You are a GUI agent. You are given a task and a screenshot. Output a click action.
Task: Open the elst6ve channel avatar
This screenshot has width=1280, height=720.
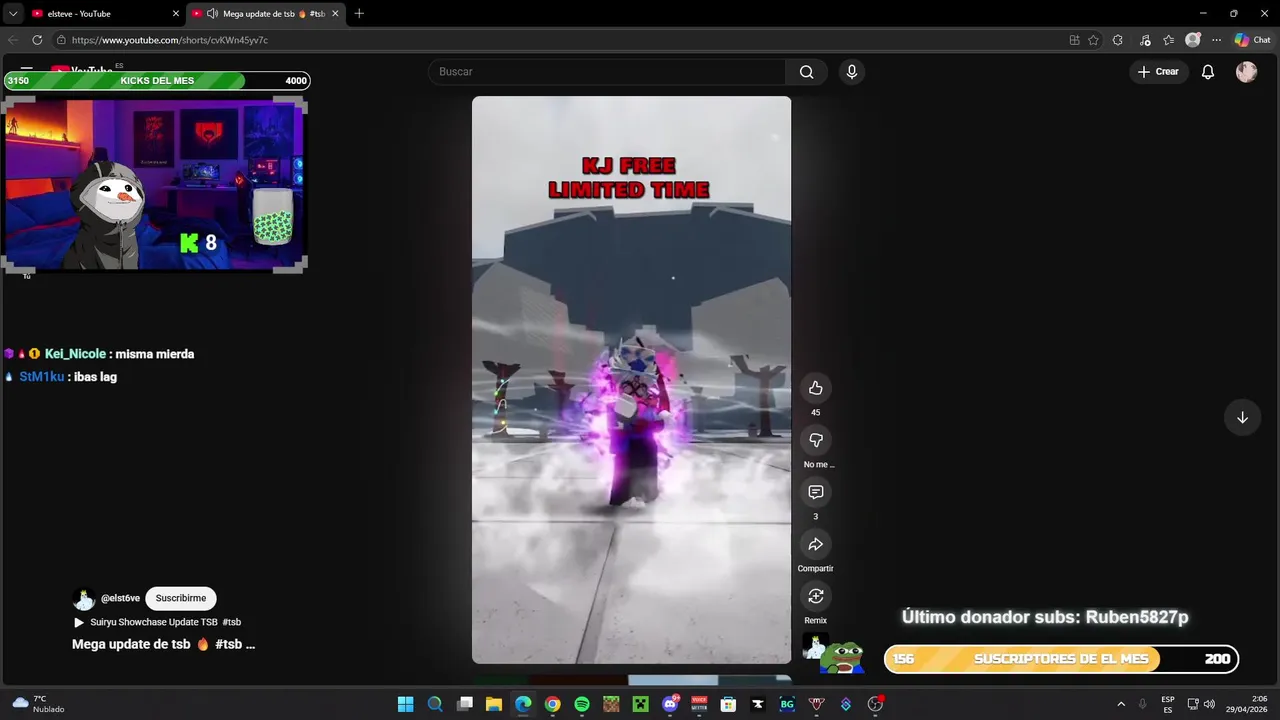[x=84, y=599]
